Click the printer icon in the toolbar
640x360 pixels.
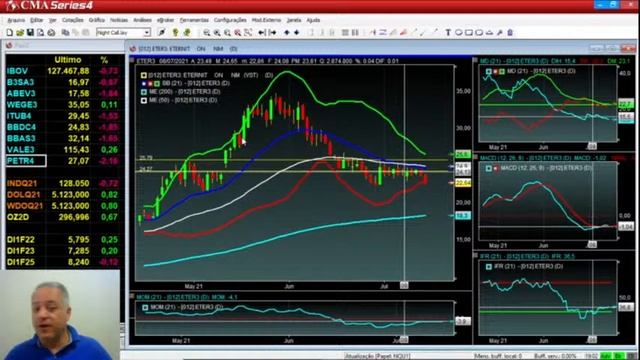[x=51, y=33]
